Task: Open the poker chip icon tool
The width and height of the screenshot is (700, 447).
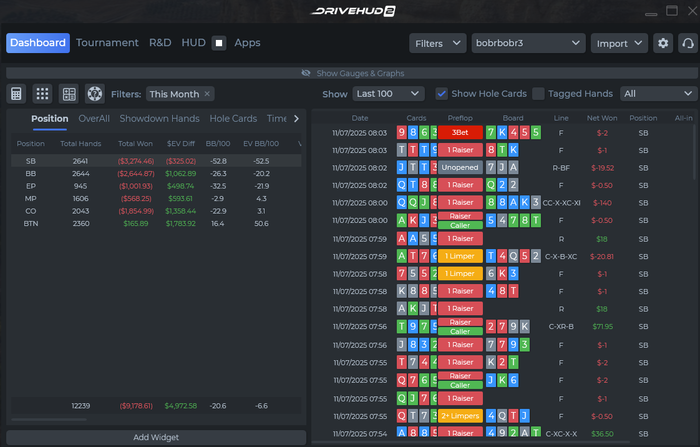Action: [x=95, y=94]
